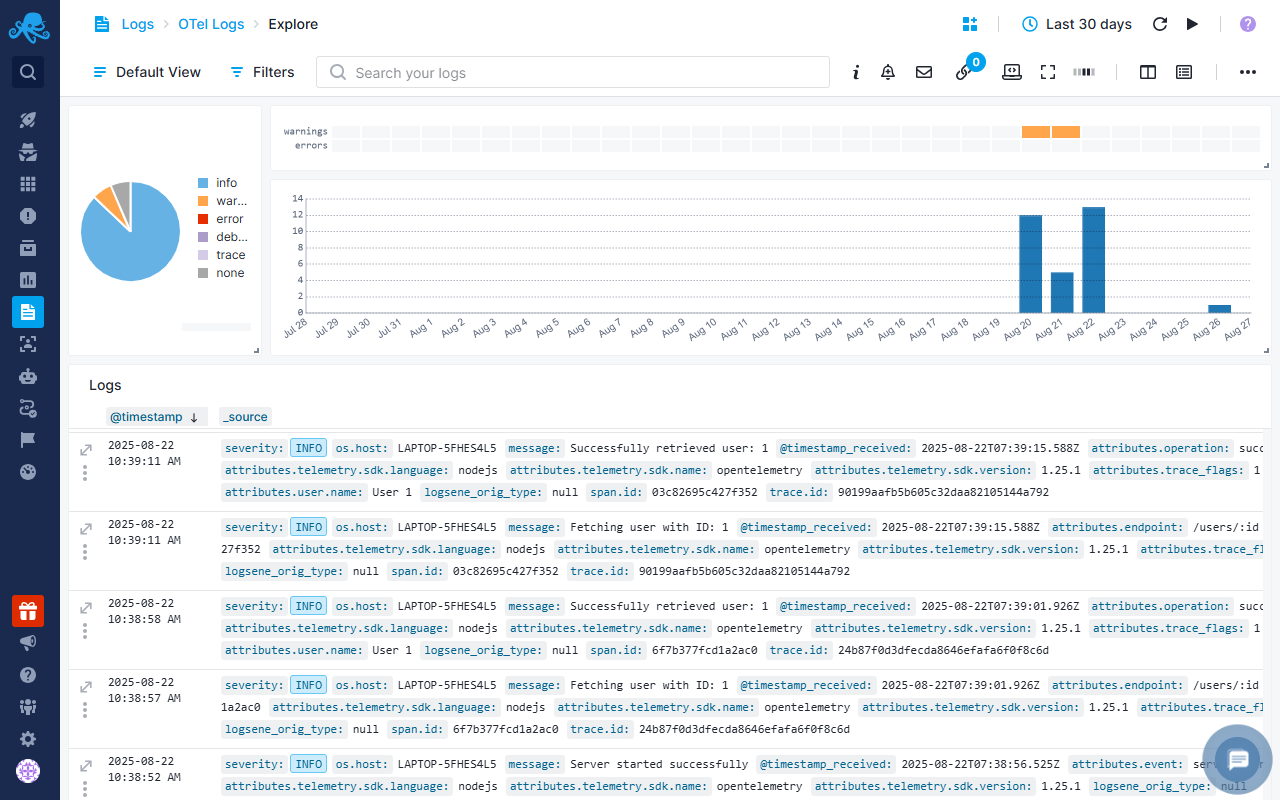This screenshot has width=1280, height=800.
Task: Click the Default View button
Action: pos(147,72)
